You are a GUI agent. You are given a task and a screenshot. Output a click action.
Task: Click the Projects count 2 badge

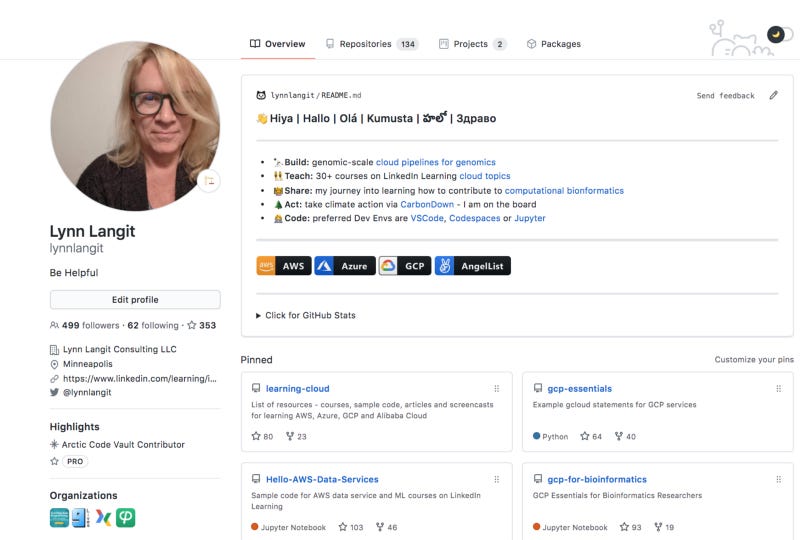tap(499, 44)
